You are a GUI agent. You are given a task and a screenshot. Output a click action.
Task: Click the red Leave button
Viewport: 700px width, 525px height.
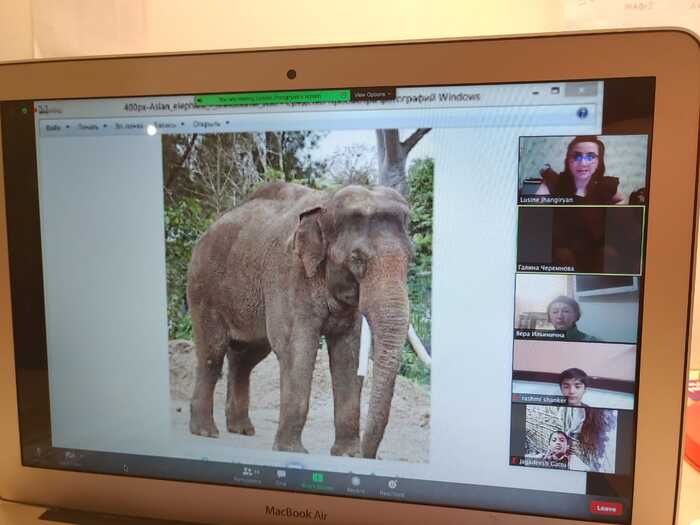coord(605,508)
